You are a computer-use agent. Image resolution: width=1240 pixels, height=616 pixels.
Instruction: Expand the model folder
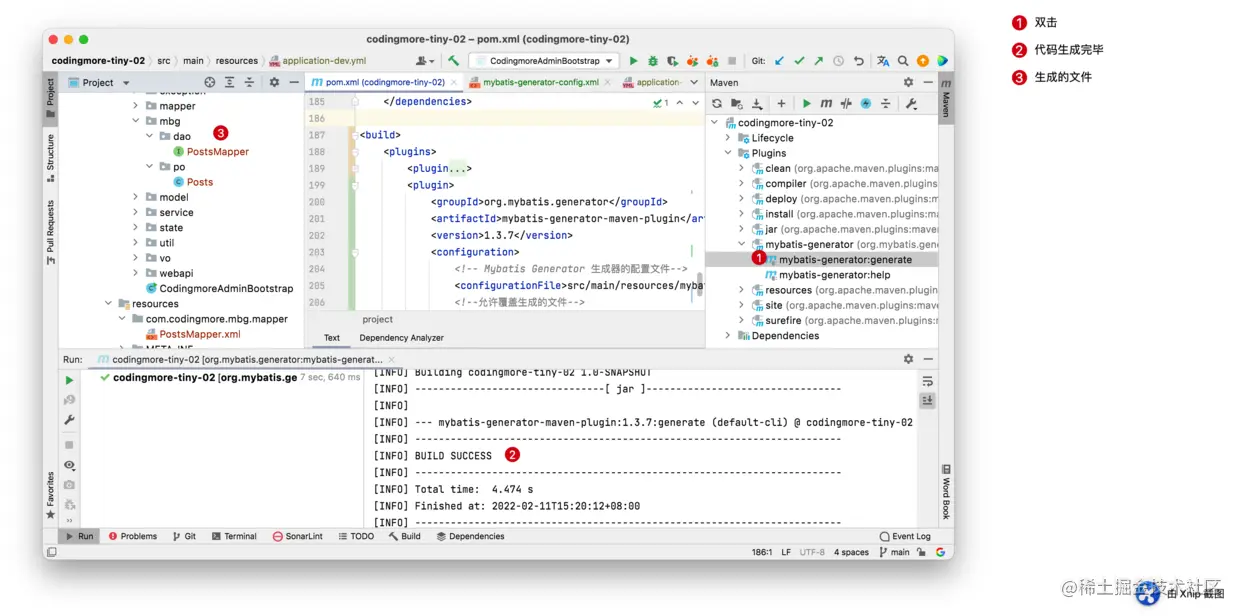click(136, 197)
